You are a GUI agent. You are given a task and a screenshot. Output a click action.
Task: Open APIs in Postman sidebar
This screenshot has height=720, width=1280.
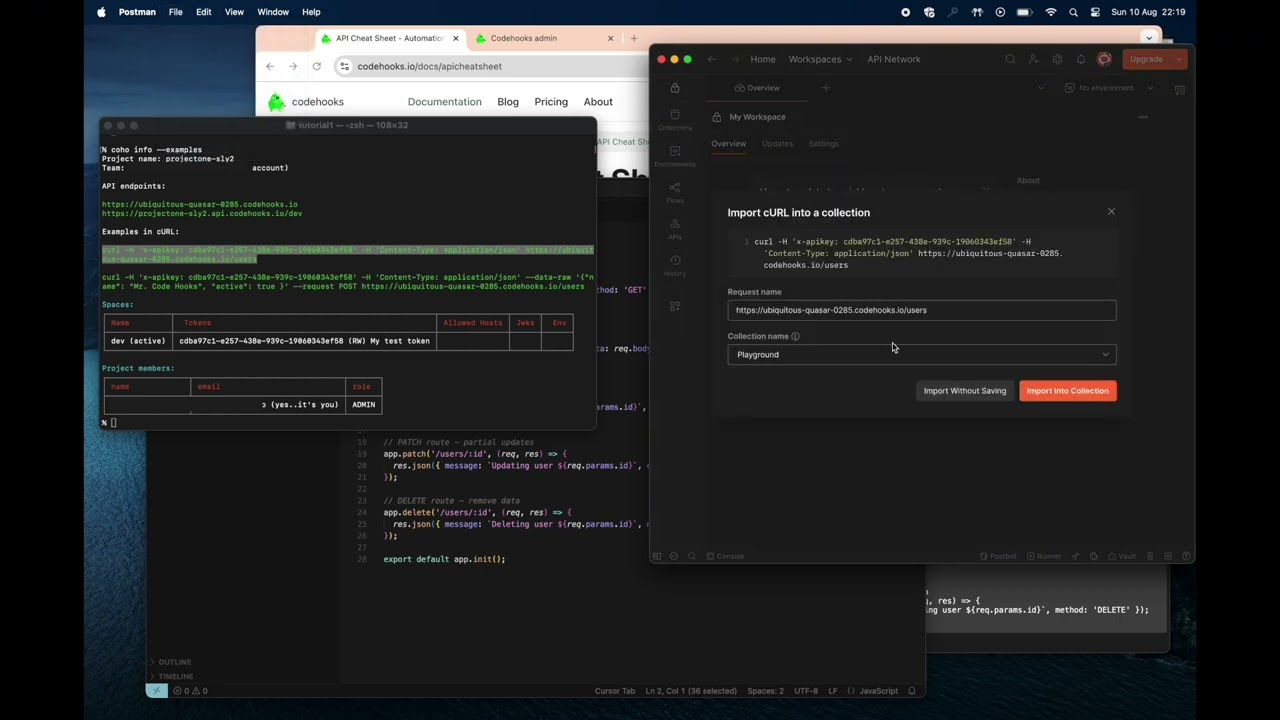click(675, 229)
